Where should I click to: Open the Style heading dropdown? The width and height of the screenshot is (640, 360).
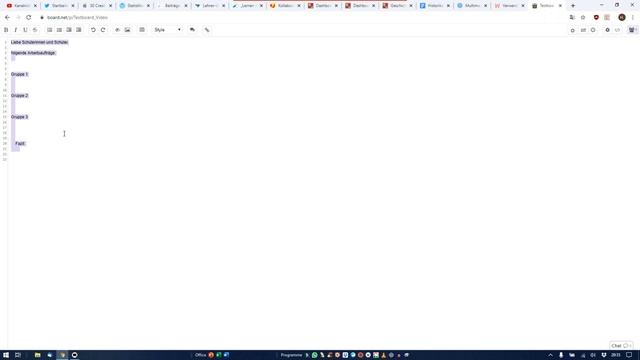click(x=167, y=30)
